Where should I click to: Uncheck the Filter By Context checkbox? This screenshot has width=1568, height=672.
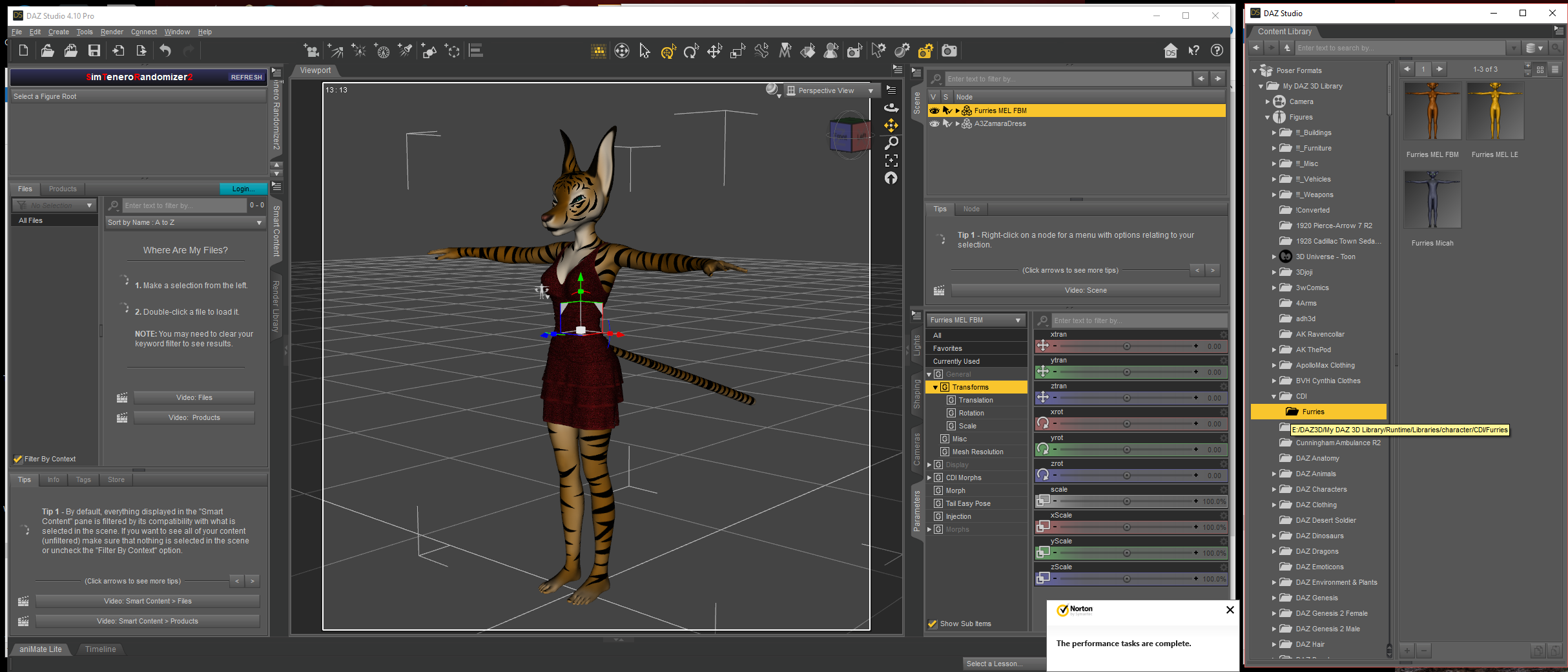pyautogui.click(x=18, y=459)
